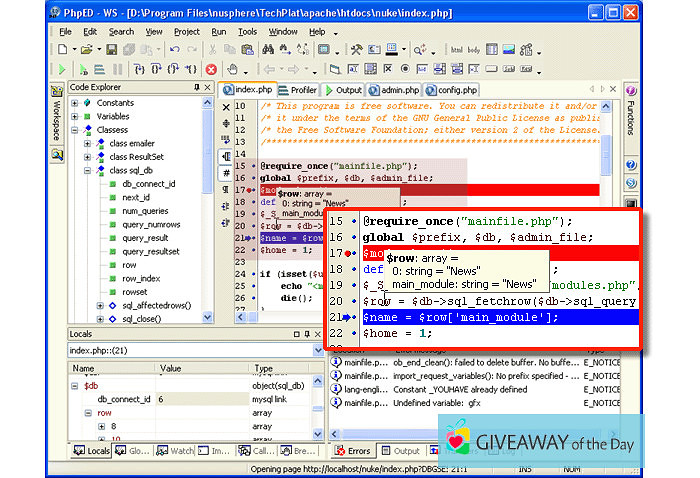
Task: Pin the Code Explorer panel
Action: [196, 88]
